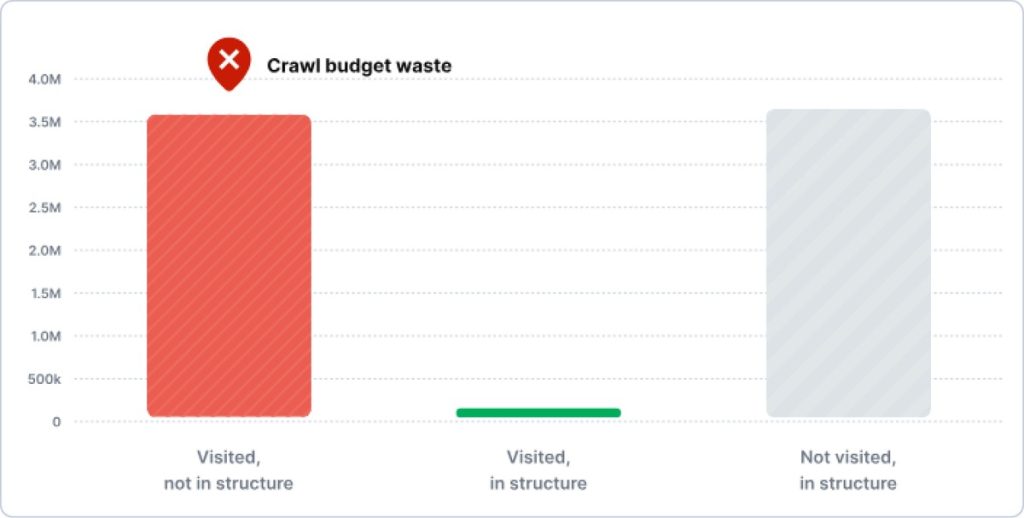Click the "Not visited, in structure" axis label
This screenshot has width=1024, height=518.
click(x=848, y=470)
